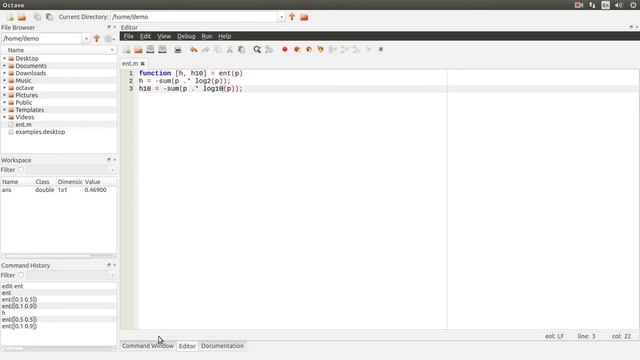Go to next breakpoint icon
640x360 pixels.
297,49
